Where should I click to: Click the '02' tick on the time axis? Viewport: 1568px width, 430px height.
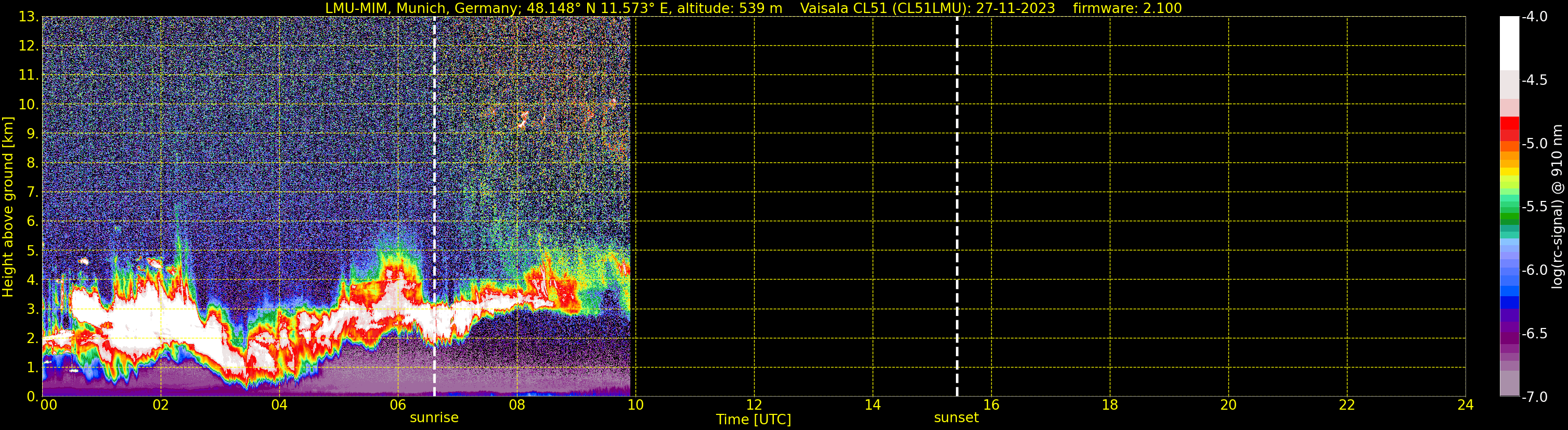coord(161,405)
